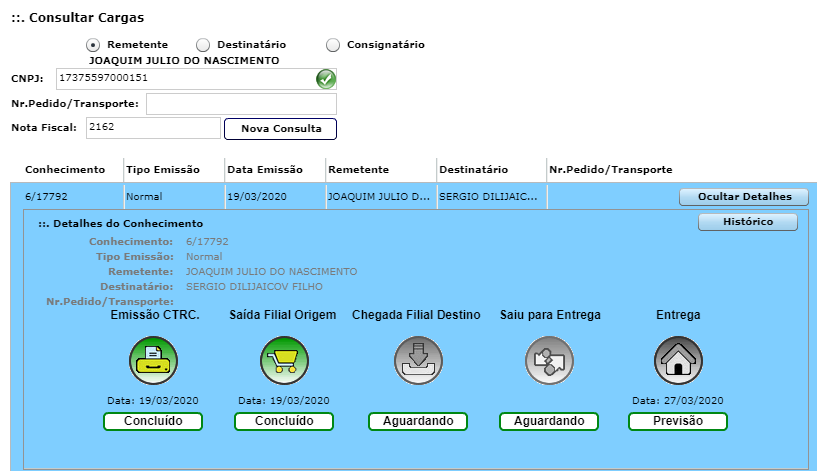Open the Histórico button
This screenshot has height=471, width=817.
pyautogui.click(x=748, y=222)
